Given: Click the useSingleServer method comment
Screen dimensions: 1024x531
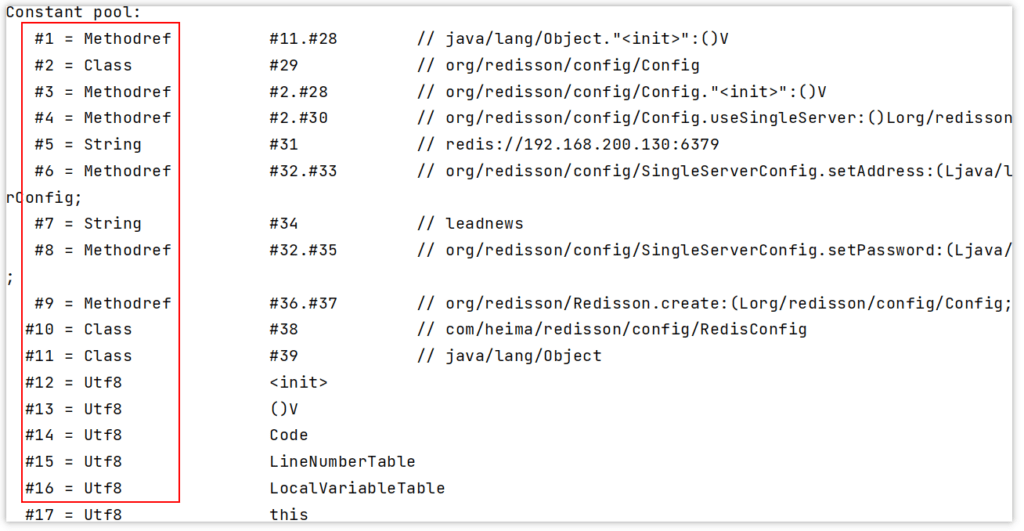Looking at the screenshot, I should (714, 118).
